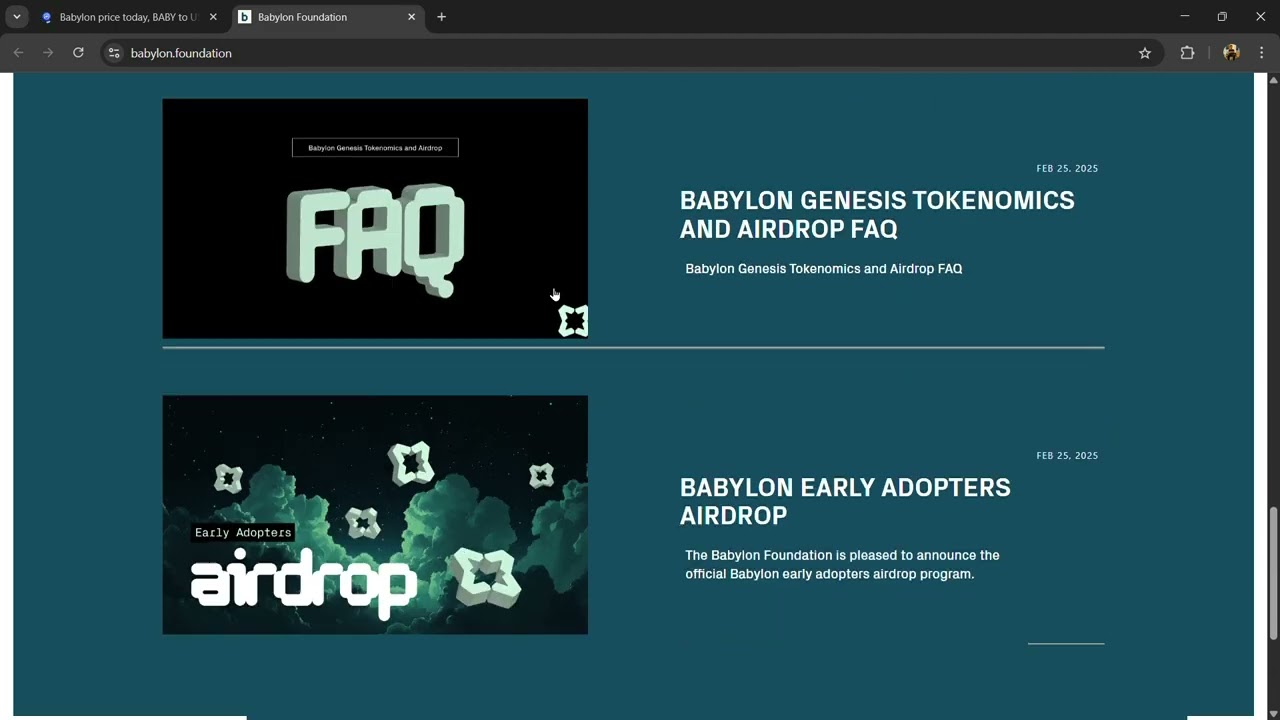The image size is (1280, 720).
Task: Click the vertical scrollbar thumb
Action: click(1273, 573)
